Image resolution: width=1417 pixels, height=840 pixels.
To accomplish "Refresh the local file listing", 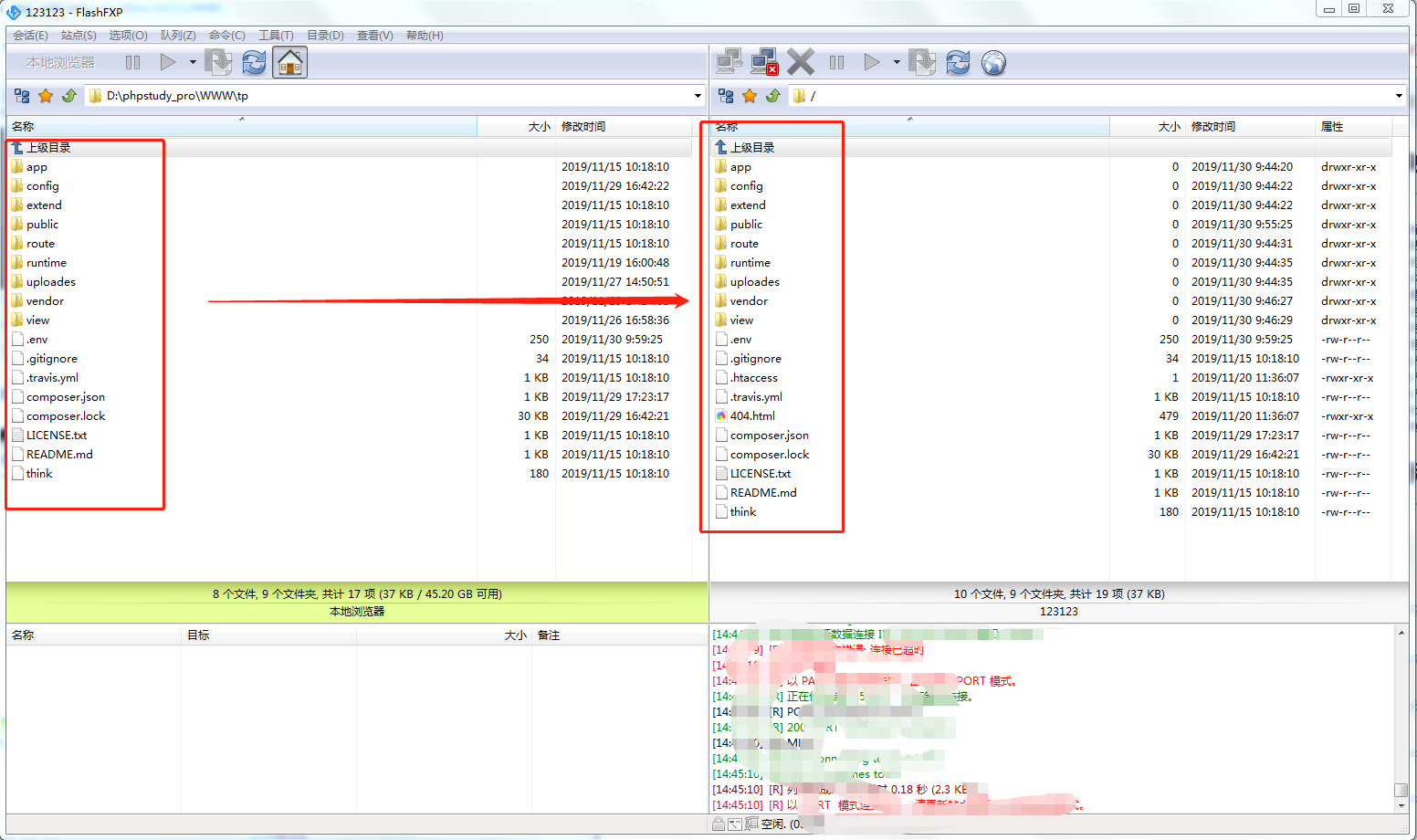I will coord(255,63).
